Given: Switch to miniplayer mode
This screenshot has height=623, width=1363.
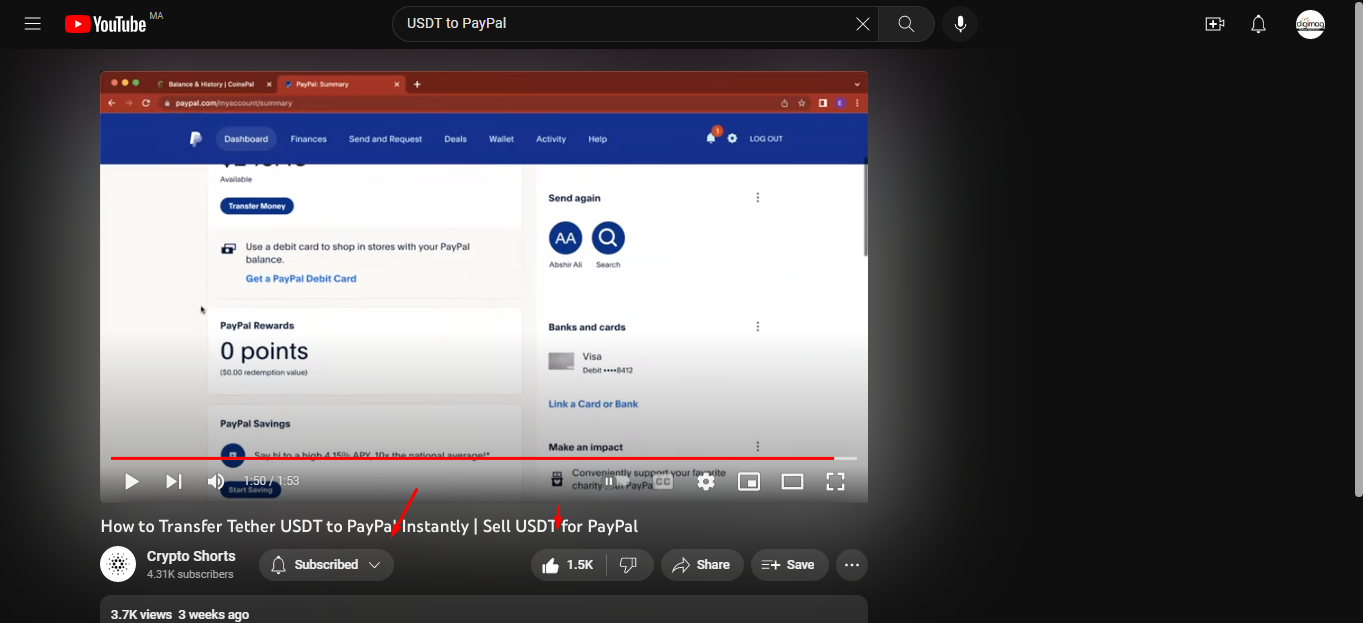Looking at the screenshot, I should pos(749,482).
